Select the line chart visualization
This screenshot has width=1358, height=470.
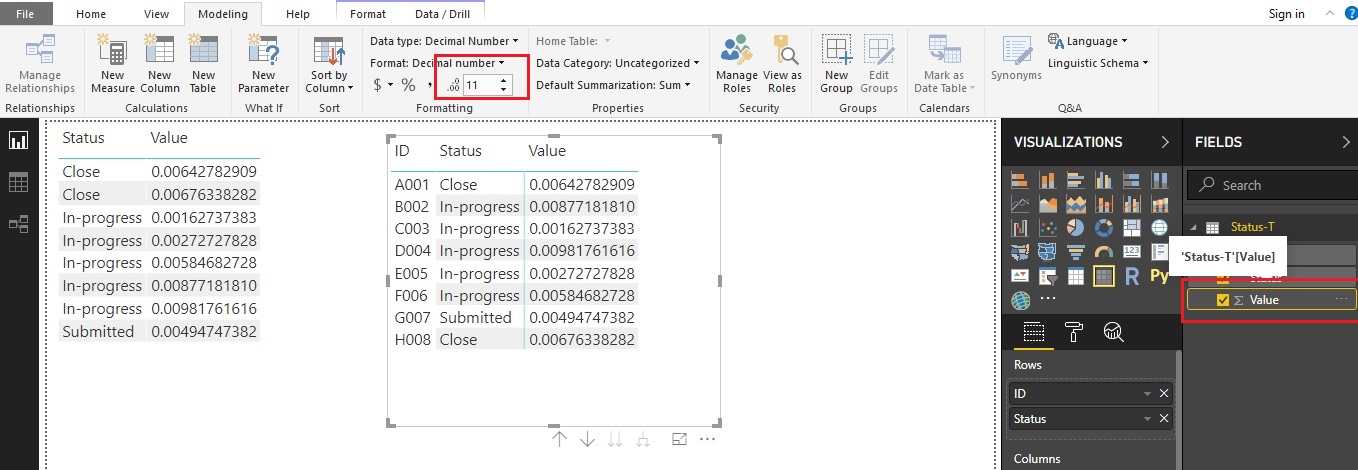(x=1020, y=204)
